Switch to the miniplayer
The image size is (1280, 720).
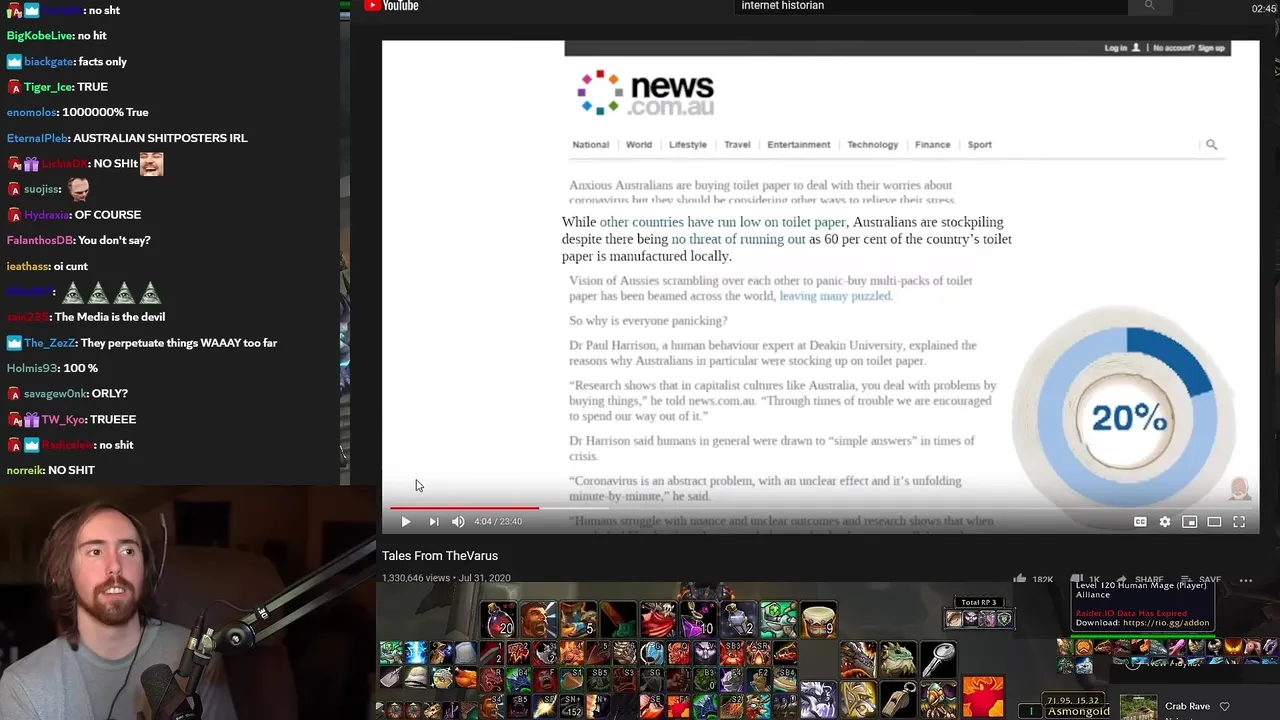tap(1189, 521)
